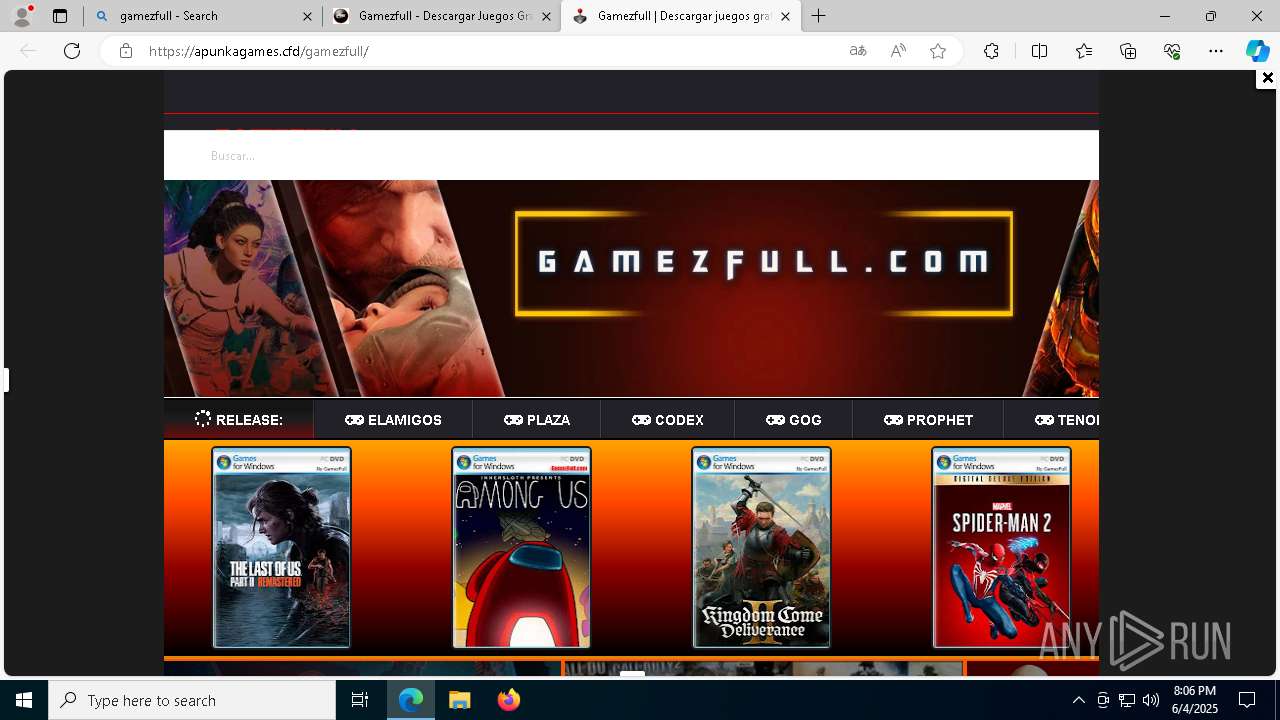Open volume control tray icon

(x=1150, y=700)
